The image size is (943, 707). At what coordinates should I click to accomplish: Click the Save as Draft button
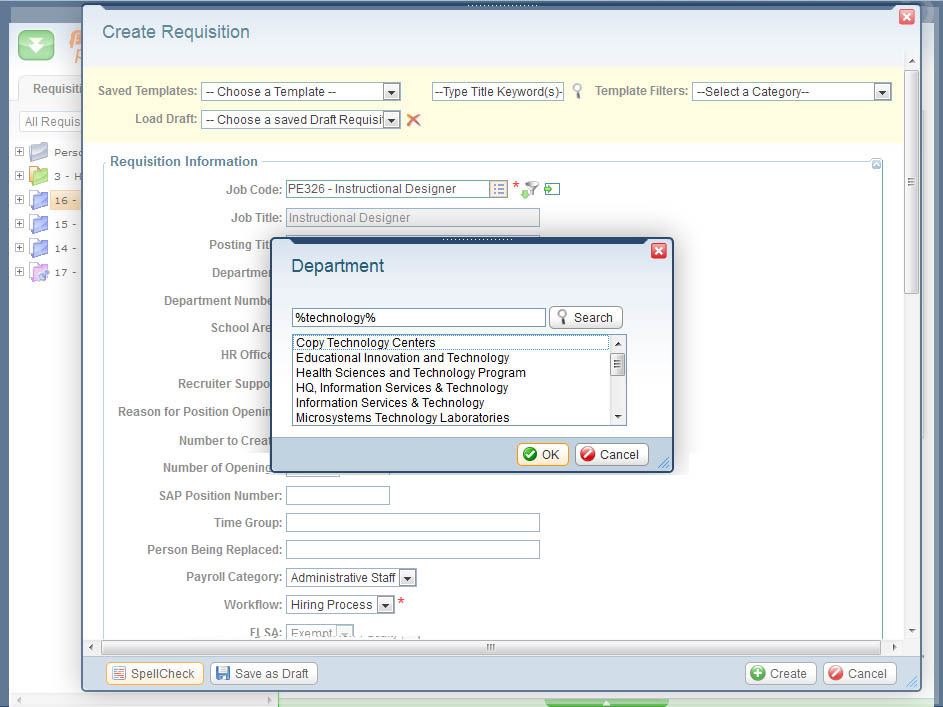tap(264, 673)
